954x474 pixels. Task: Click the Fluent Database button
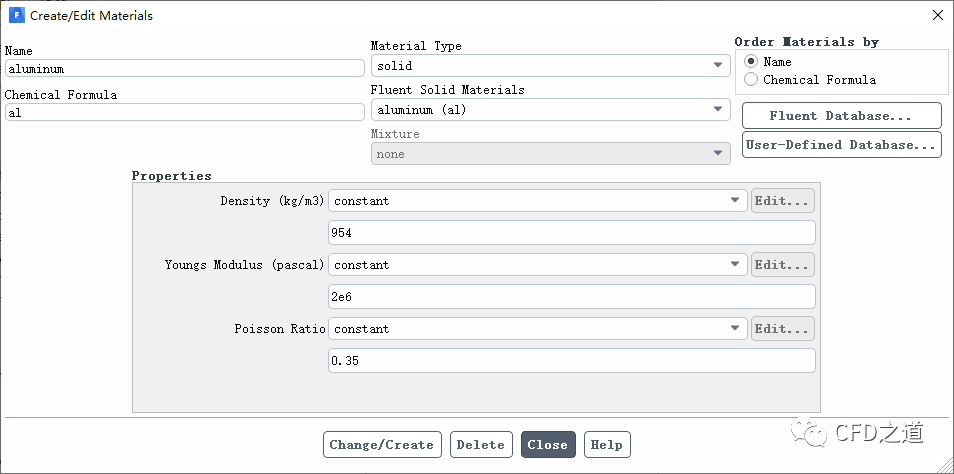pos(841,116)
